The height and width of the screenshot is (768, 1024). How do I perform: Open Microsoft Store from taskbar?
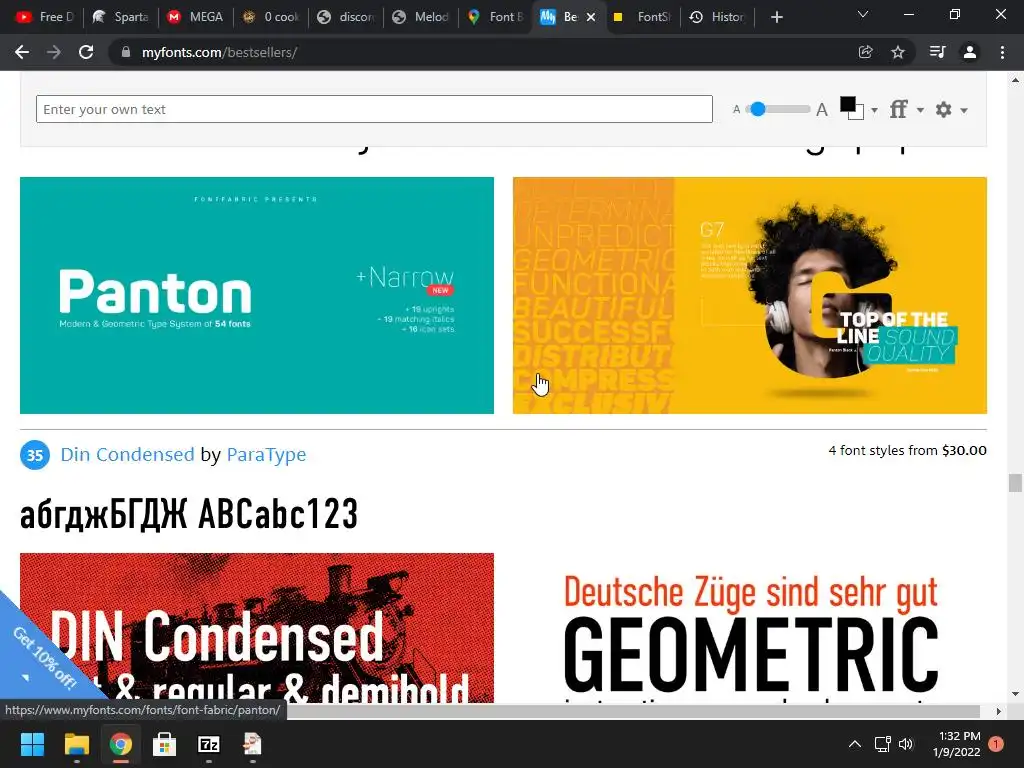165,744
